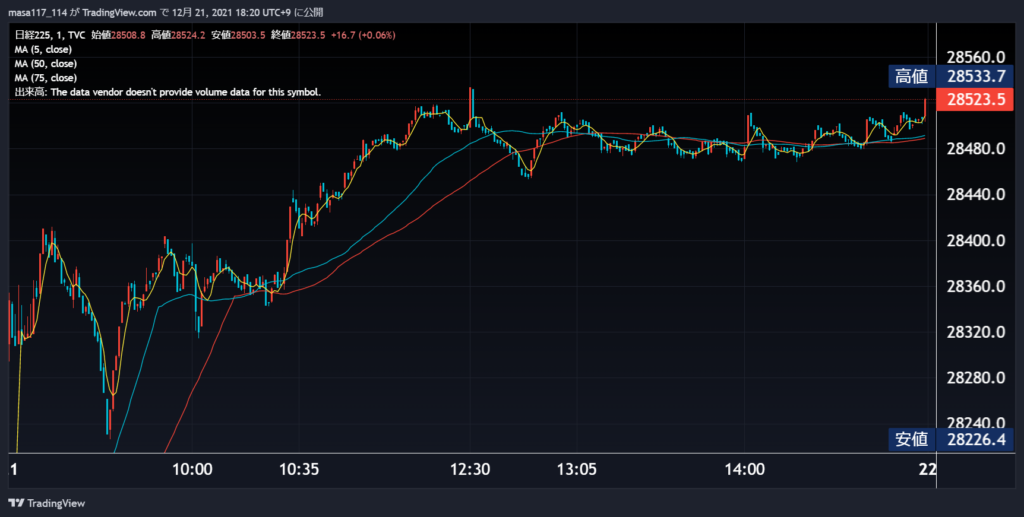Click the 28560.0 price axis label
Screen dimensions: 1024x517
[976, 57]
